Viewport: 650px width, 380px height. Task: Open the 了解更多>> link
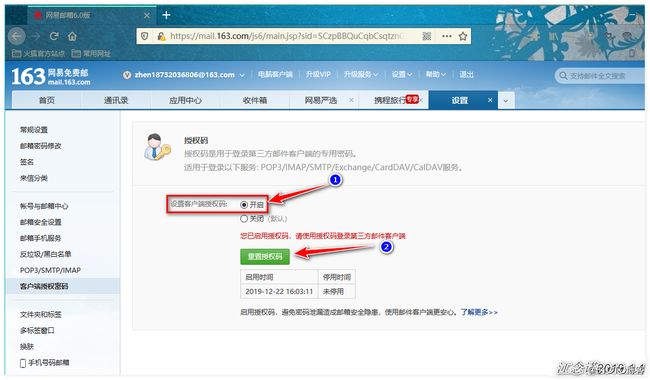coord(479,312)
